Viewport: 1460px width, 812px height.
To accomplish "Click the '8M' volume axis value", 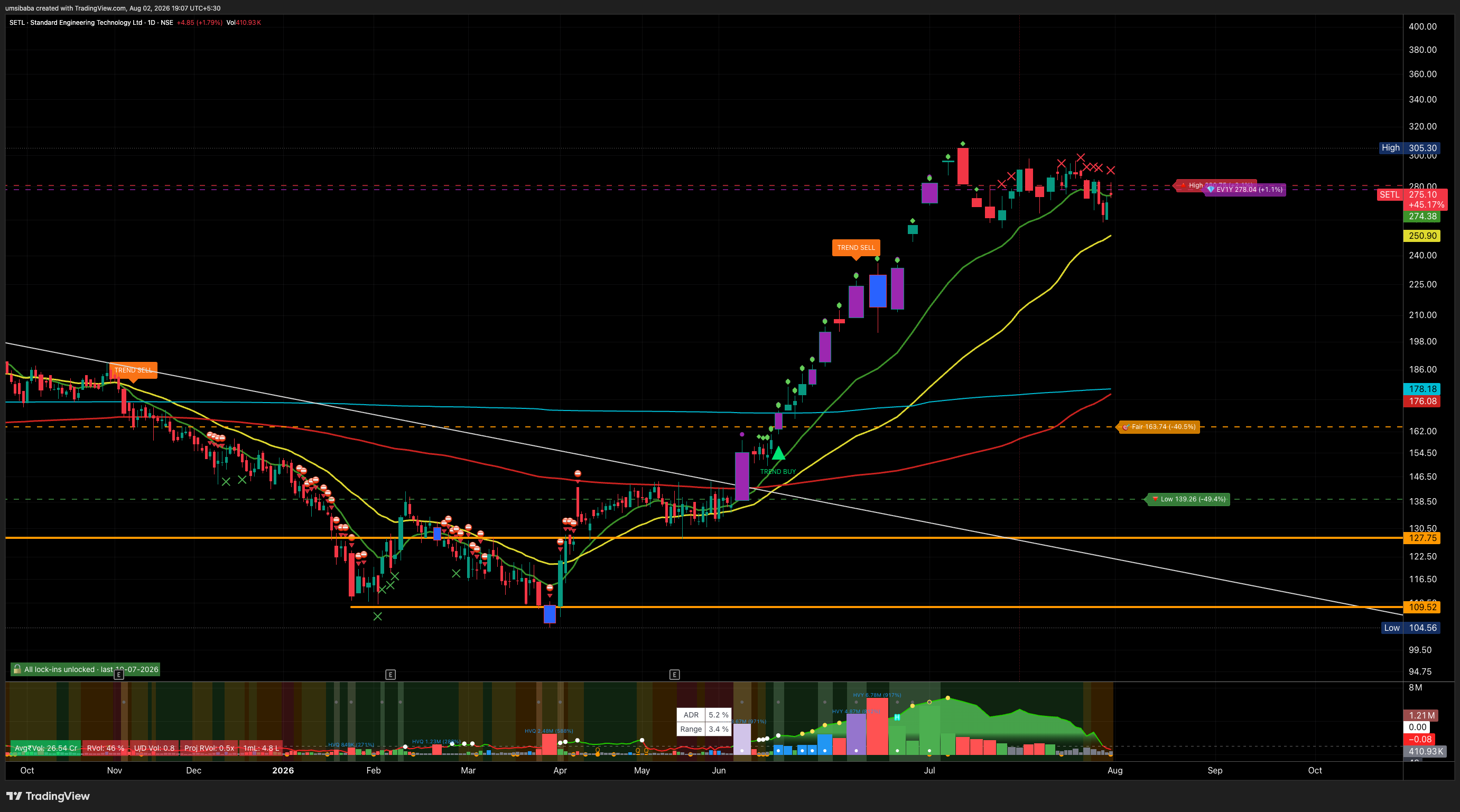I will (1415, 688).
